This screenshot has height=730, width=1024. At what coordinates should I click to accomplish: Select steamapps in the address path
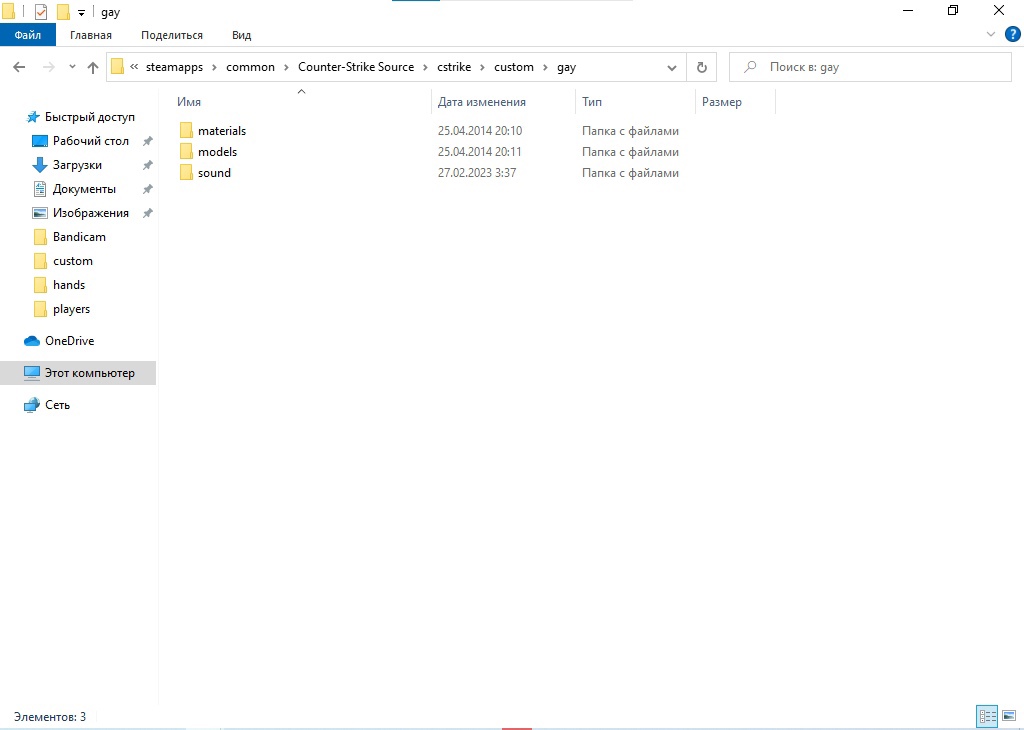[x=174, y=67]
